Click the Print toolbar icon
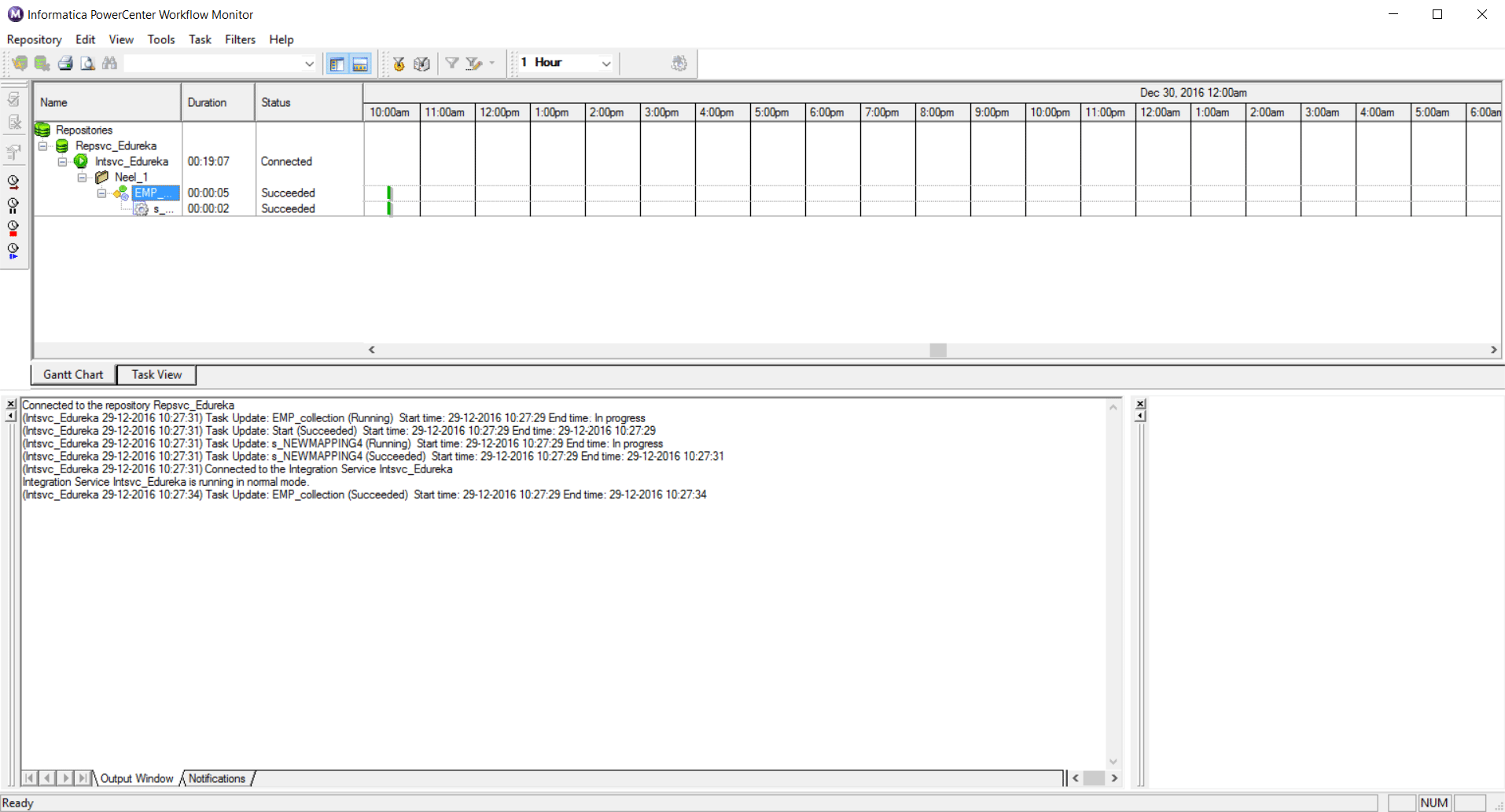 point(65,64)
